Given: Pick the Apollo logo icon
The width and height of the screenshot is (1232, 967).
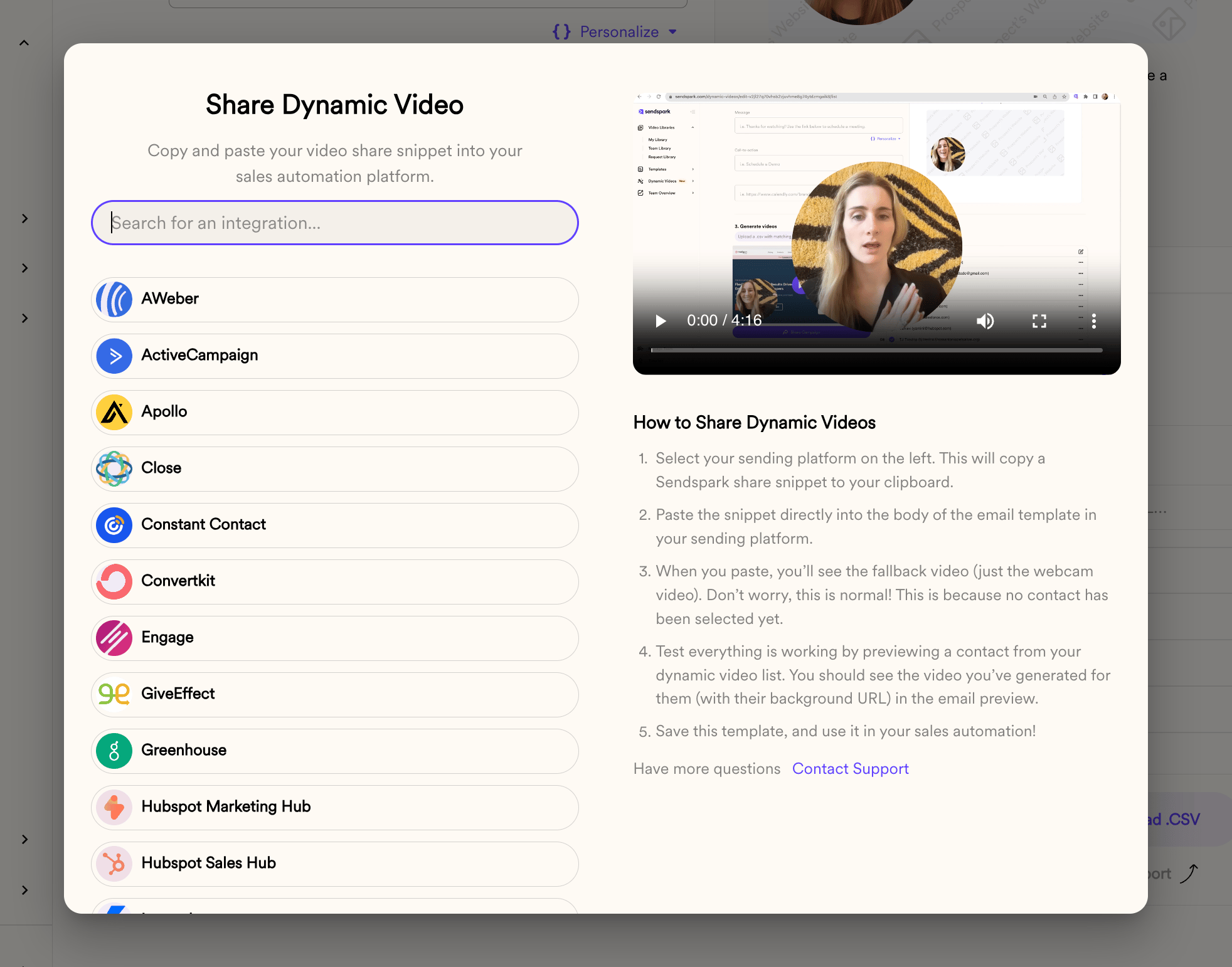Looking at the screenshot, I should coord(114,412).
